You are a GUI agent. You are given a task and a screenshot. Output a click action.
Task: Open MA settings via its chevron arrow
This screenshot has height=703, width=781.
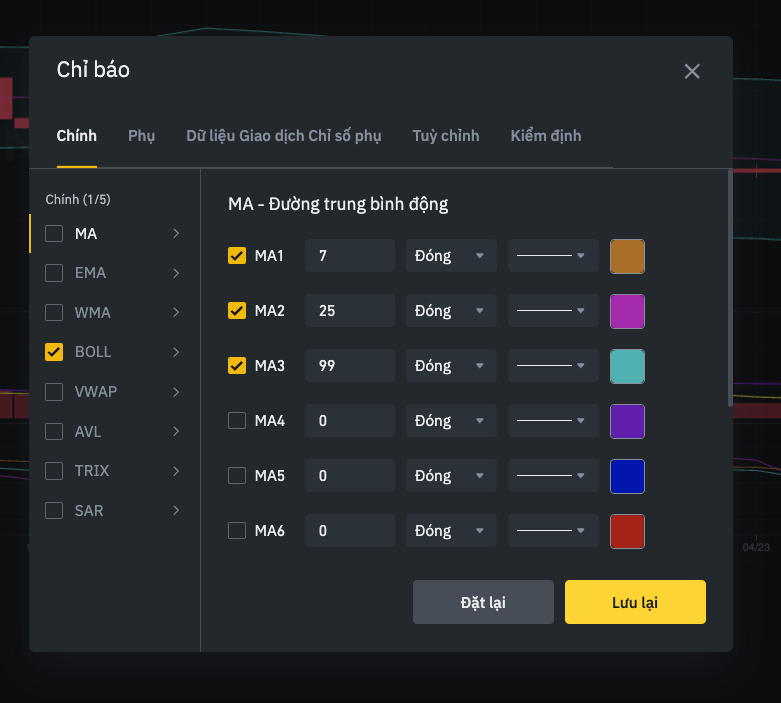click(x=176, y=234)
